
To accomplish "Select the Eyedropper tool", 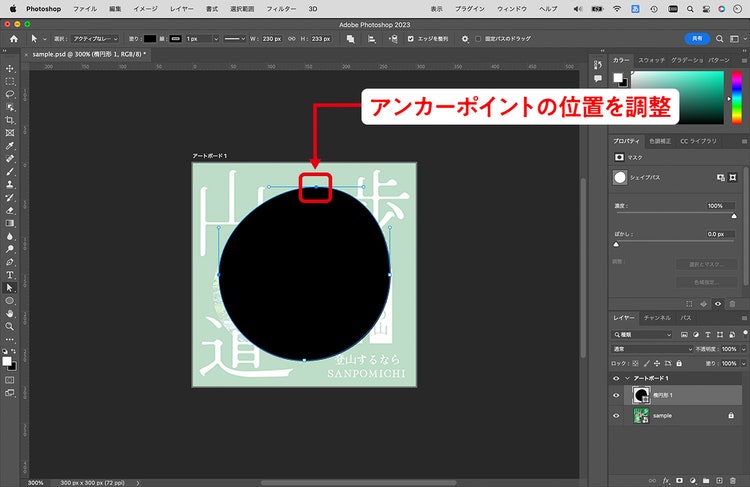I will (10, 146).
